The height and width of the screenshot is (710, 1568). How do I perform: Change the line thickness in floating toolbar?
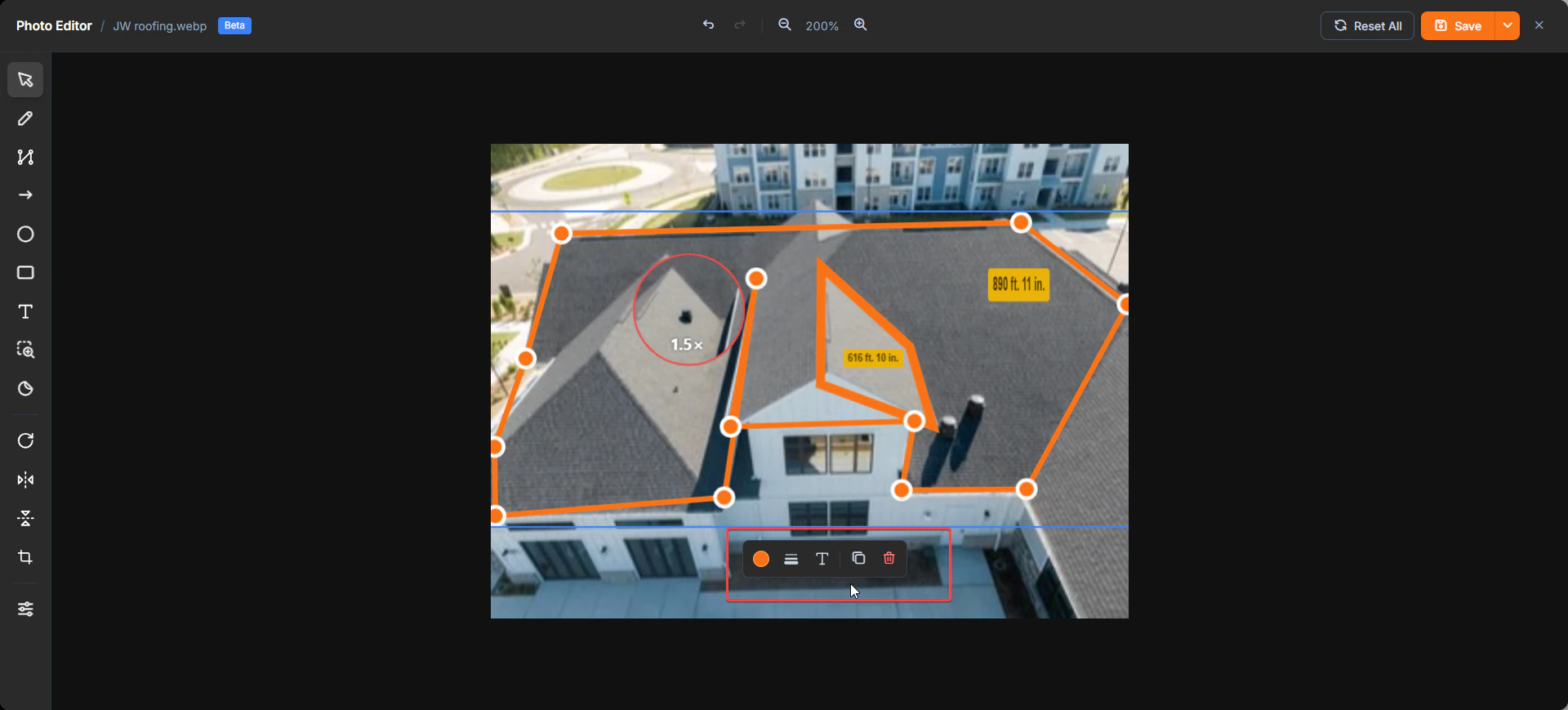click(791, 559)
